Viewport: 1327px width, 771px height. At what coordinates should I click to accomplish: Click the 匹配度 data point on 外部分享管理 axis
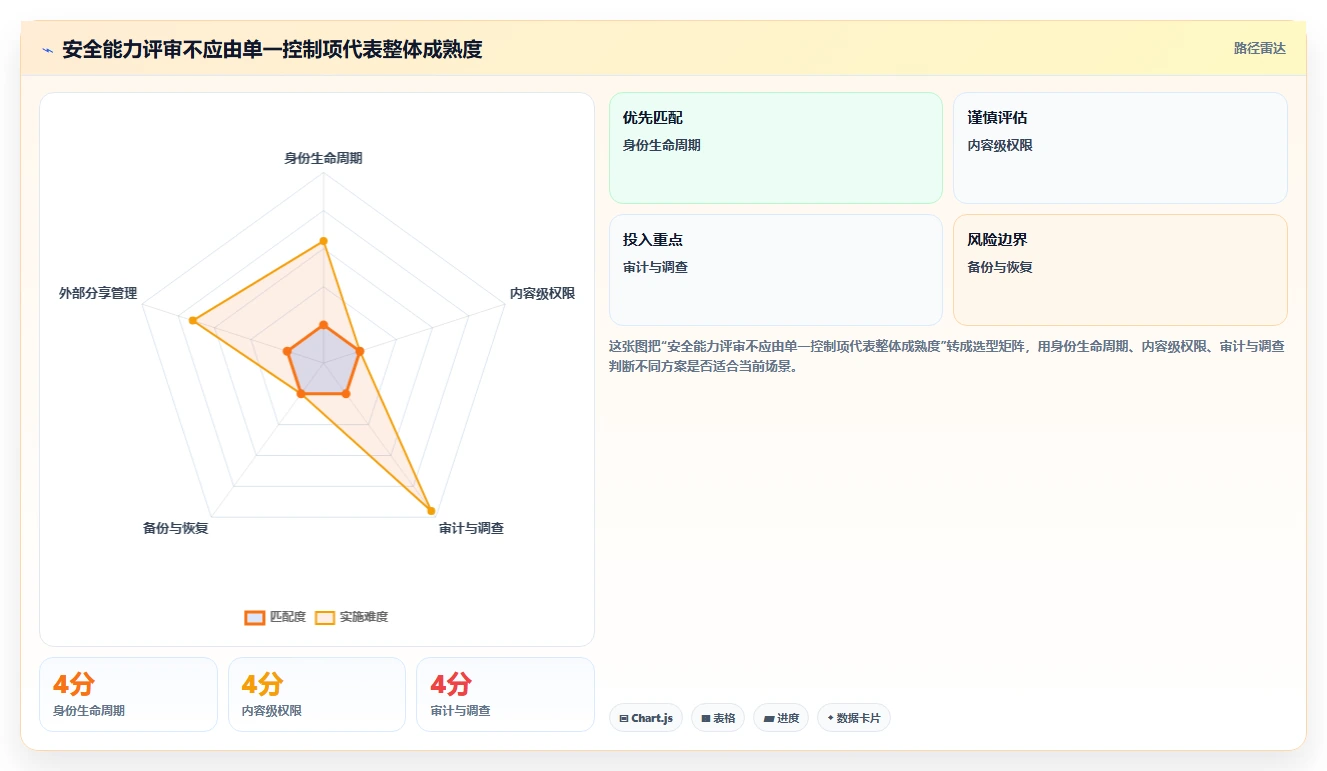(287, 351)
